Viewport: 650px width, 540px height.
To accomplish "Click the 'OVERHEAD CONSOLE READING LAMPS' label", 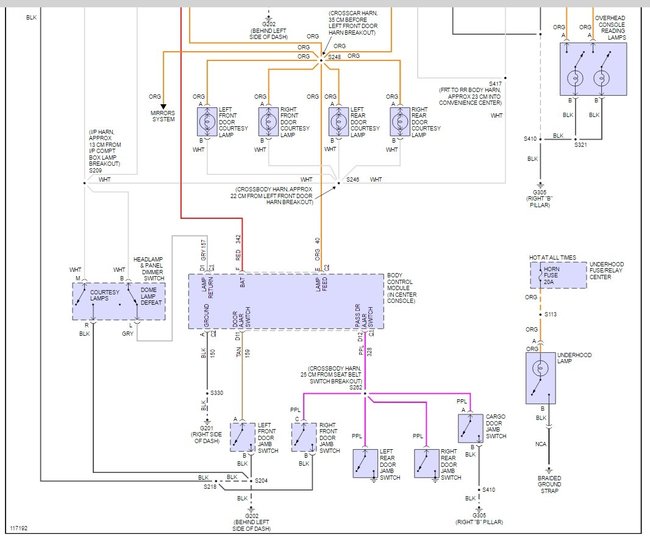I will coord(610,28).
